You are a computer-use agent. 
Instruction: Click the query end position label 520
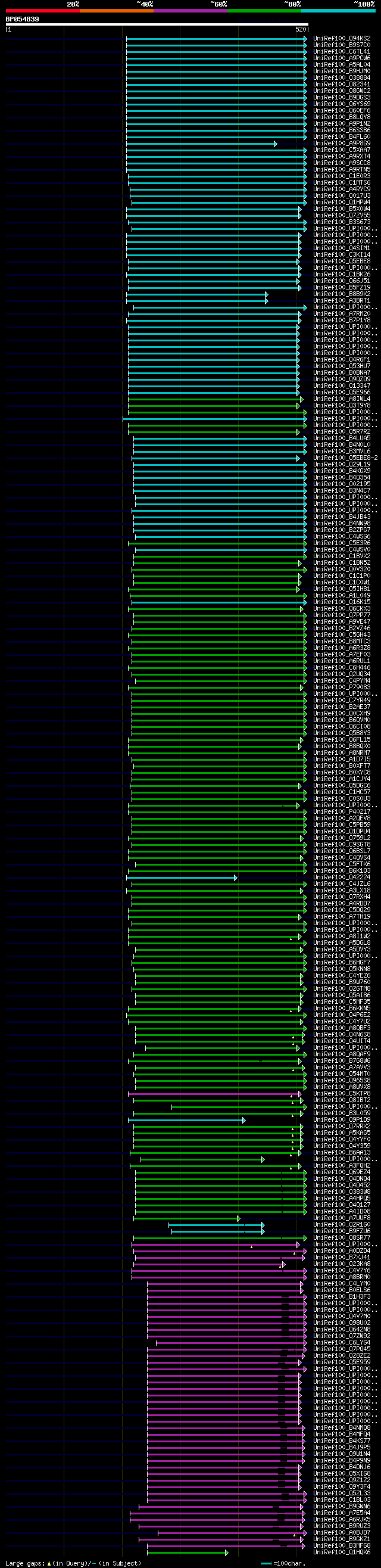[301, 29]
